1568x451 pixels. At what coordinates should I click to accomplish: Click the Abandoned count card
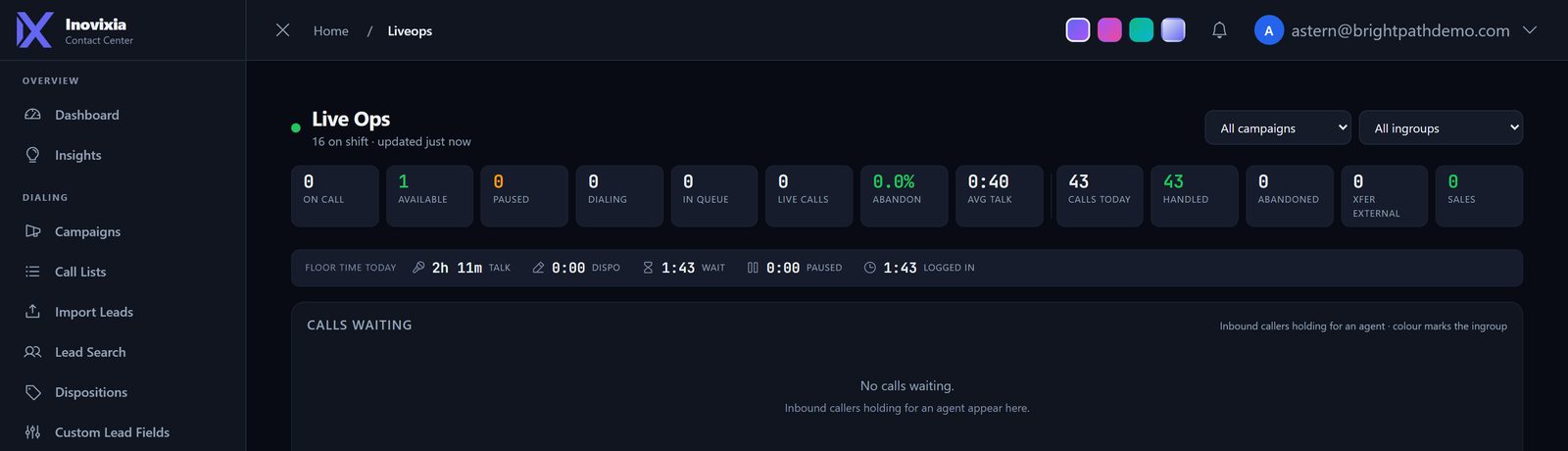coord(1290,196)
